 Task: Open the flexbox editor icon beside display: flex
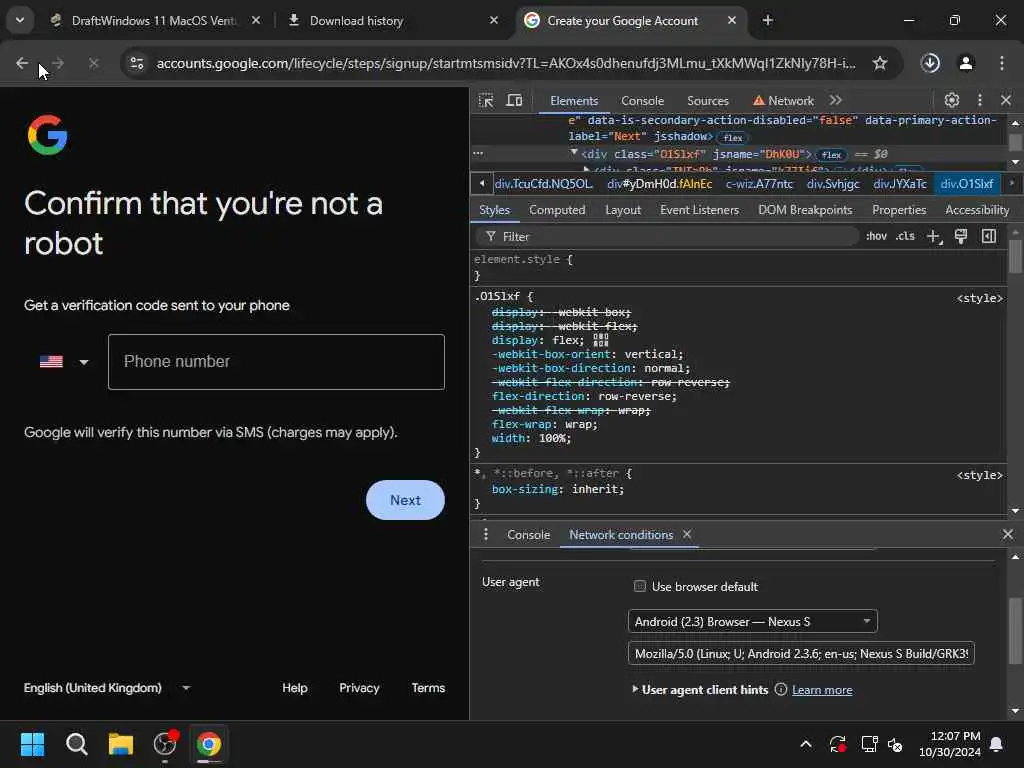coord(601,340)
